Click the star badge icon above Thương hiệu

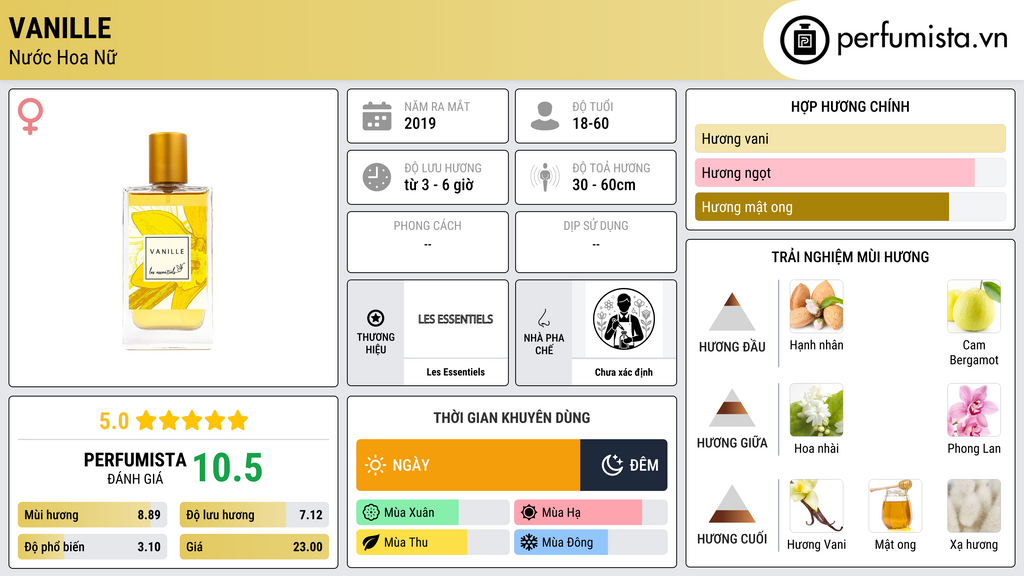[x=376, y=318]
